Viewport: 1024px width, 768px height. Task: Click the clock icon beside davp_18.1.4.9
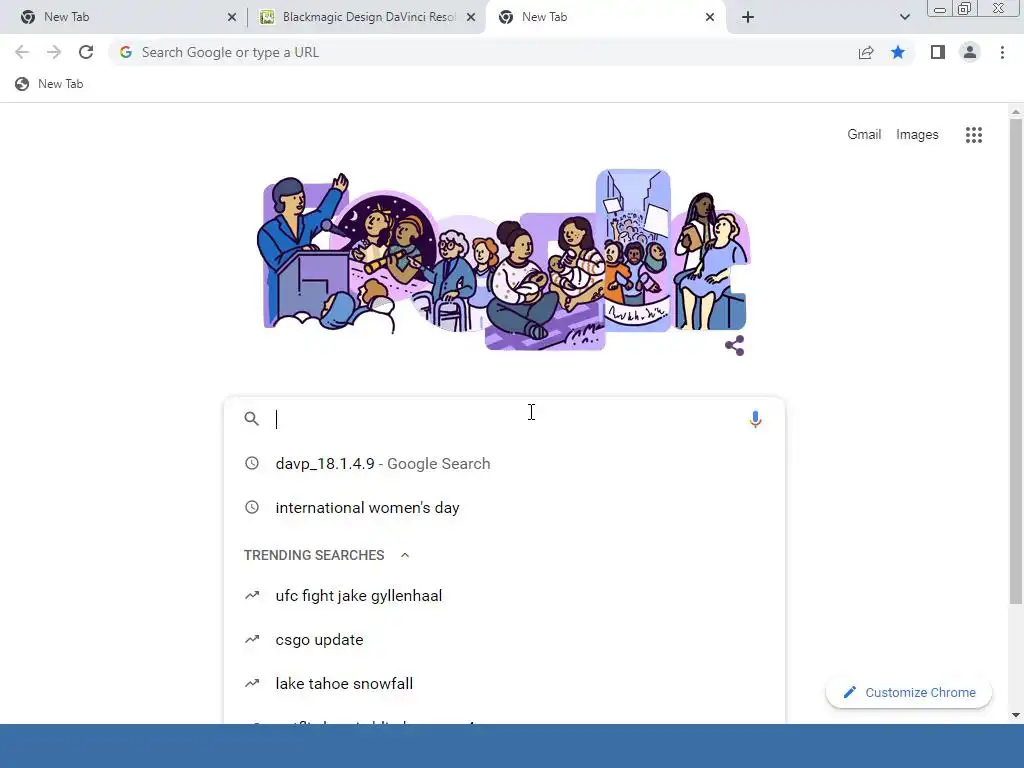[x=251, y=463]
